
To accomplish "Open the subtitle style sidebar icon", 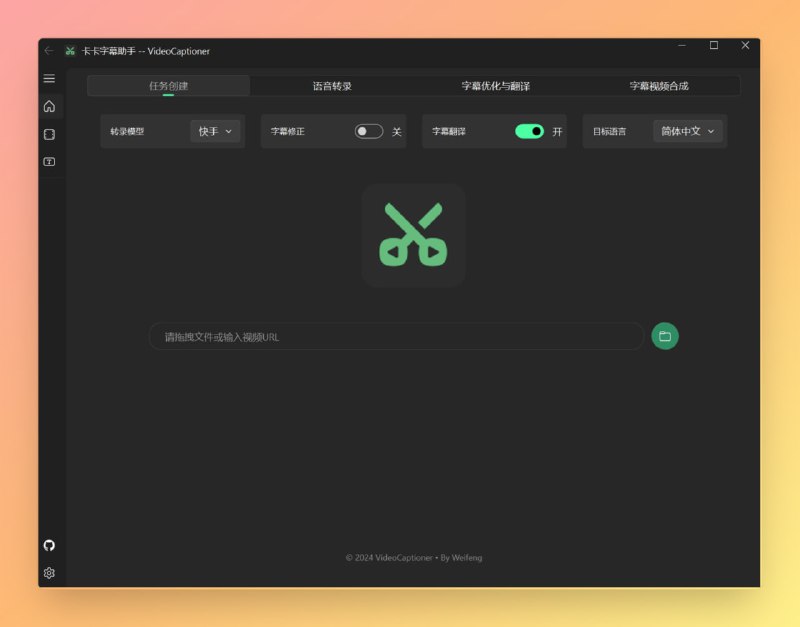I will coord(49,162).
